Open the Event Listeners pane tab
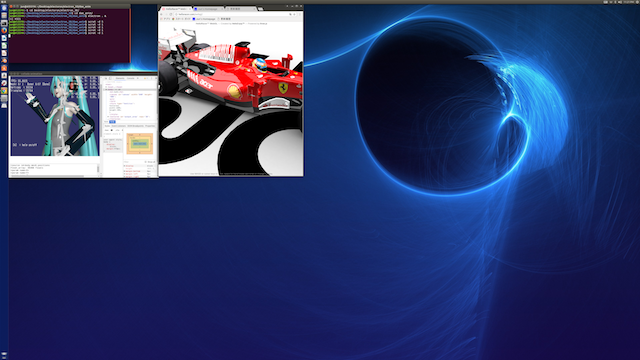Viewport: 640px width, 360px height. (119, 126)
